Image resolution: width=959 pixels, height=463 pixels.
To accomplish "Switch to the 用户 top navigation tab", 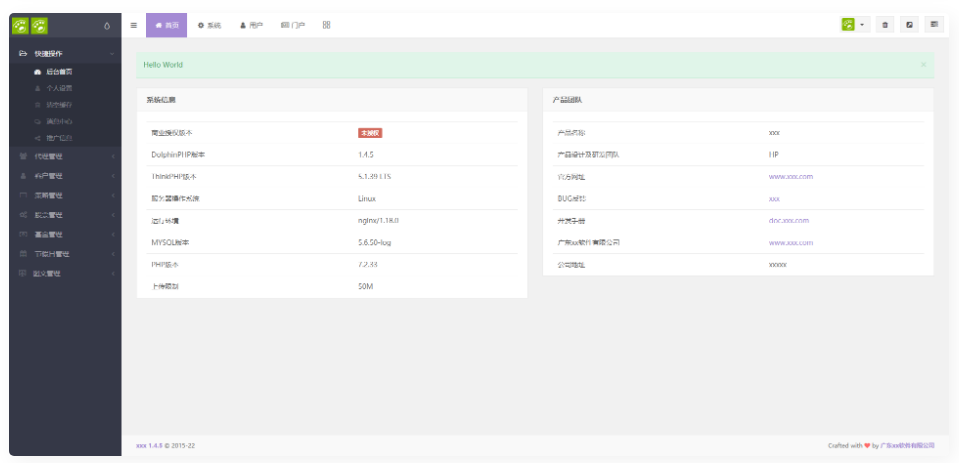I will tap(251, 25).
